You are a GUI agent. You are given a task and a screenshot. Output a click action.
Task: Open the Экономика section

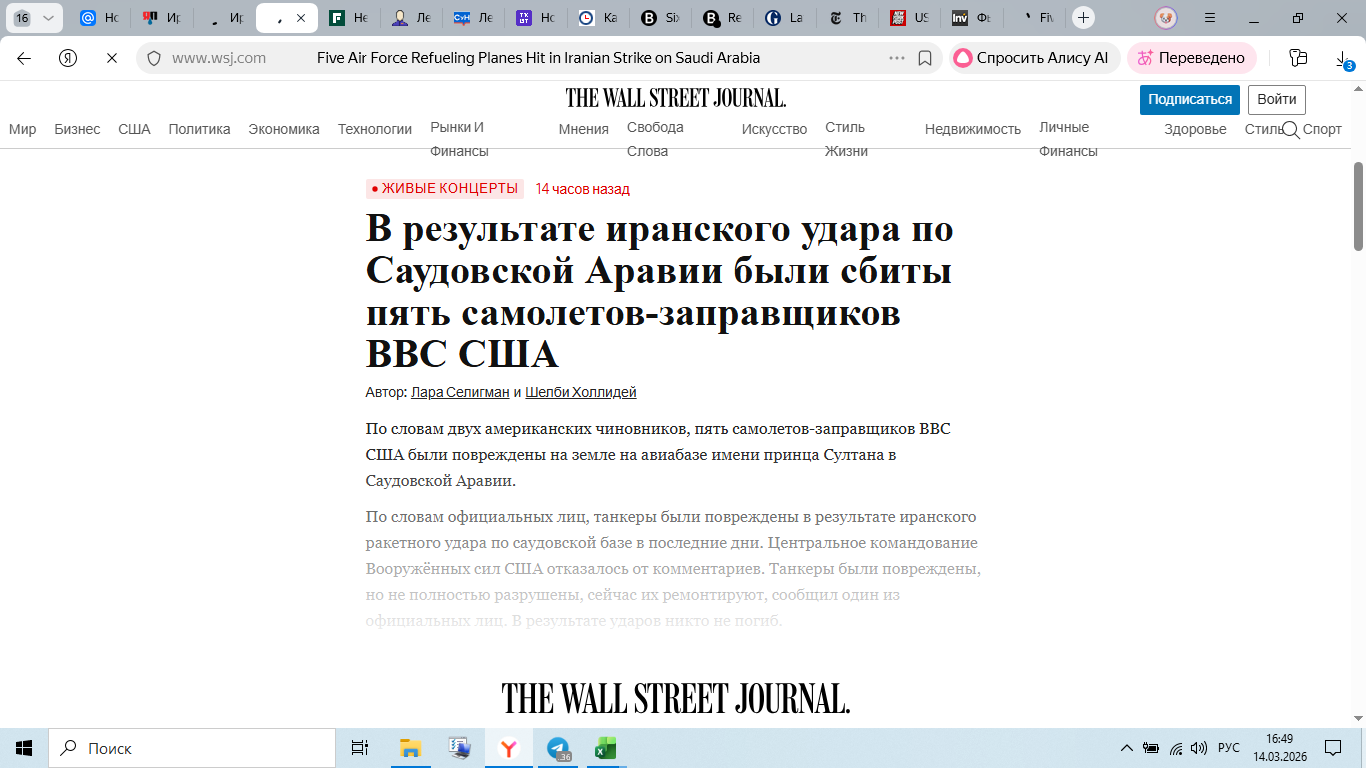[x=284, y=129]
